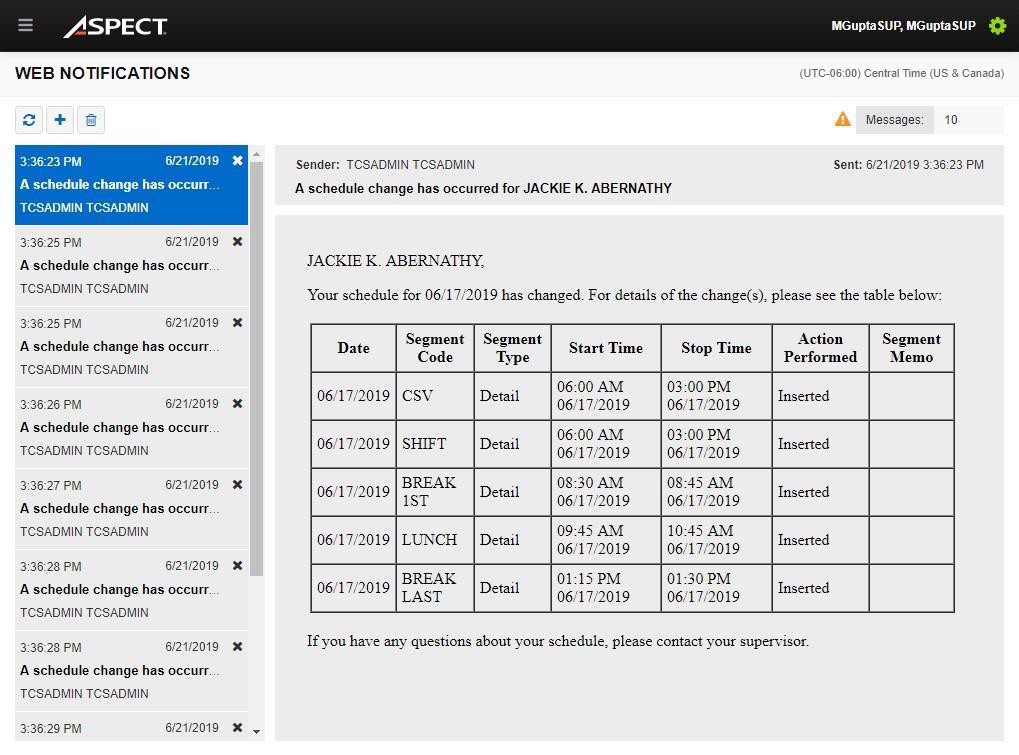Select the JACKIE K. ABERNATHY subject line
This screenshot has width=1019, height=755.
[x=482, y=188]
